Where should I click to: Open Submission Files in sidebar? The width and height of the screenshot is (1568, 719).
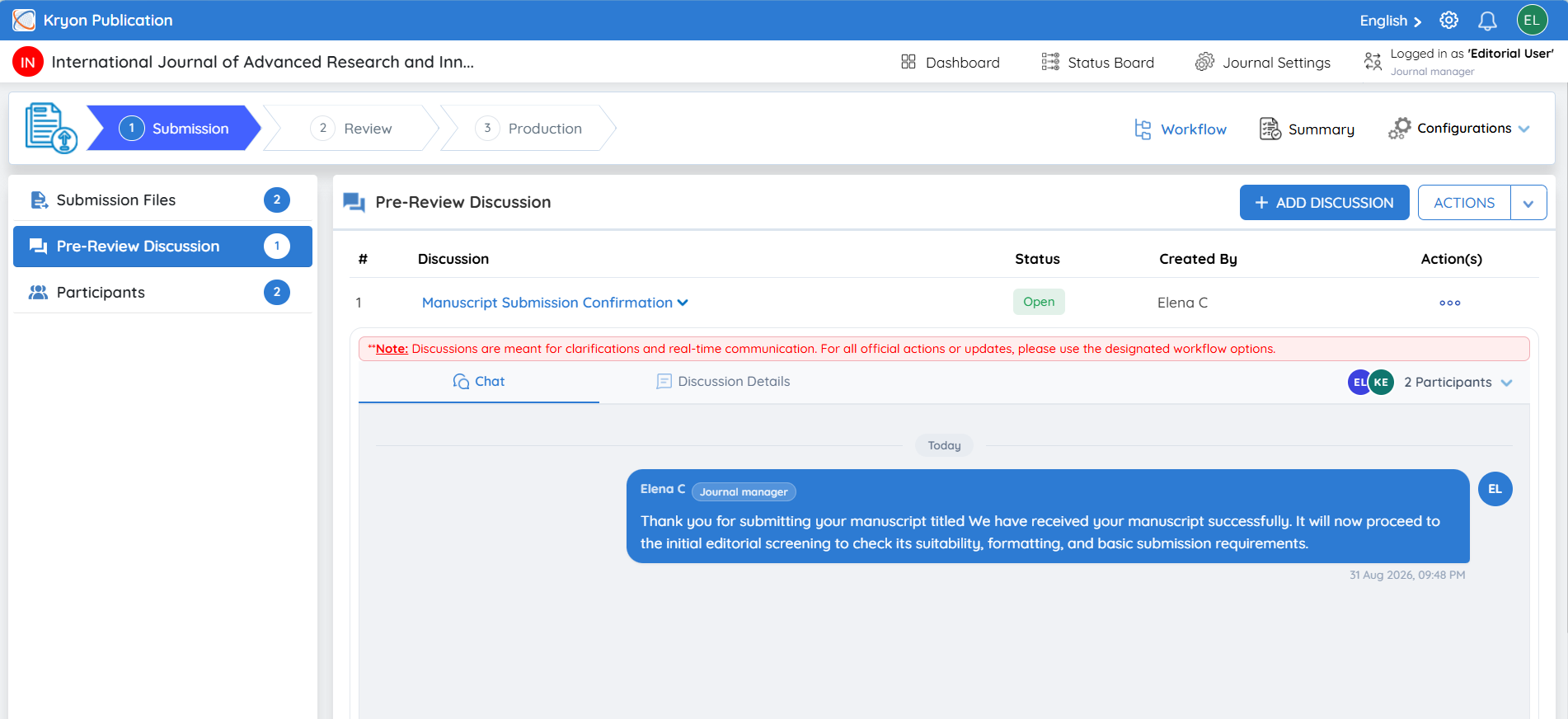[x=162, y=200]
